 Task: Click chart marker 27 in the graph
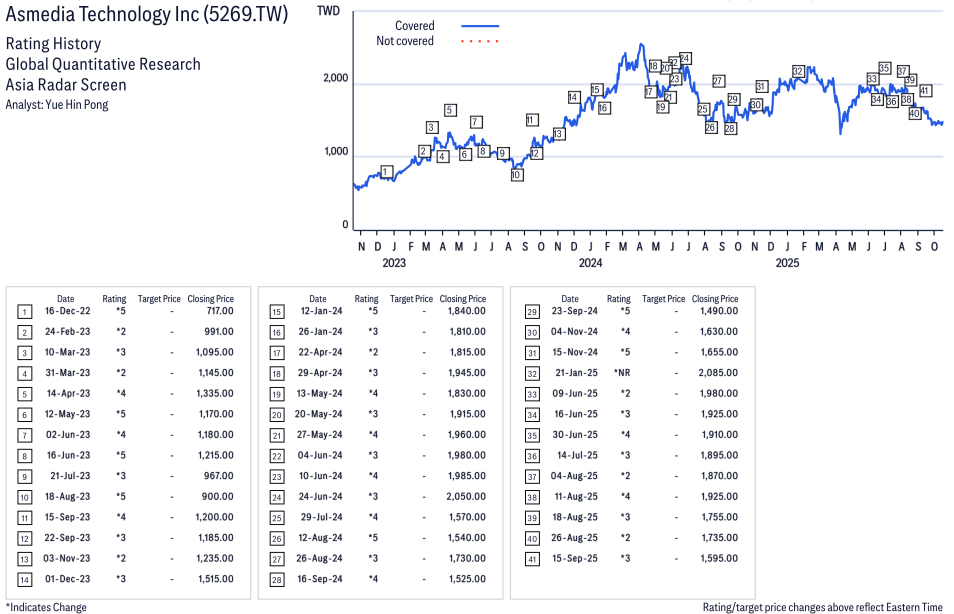coord(718,81)
